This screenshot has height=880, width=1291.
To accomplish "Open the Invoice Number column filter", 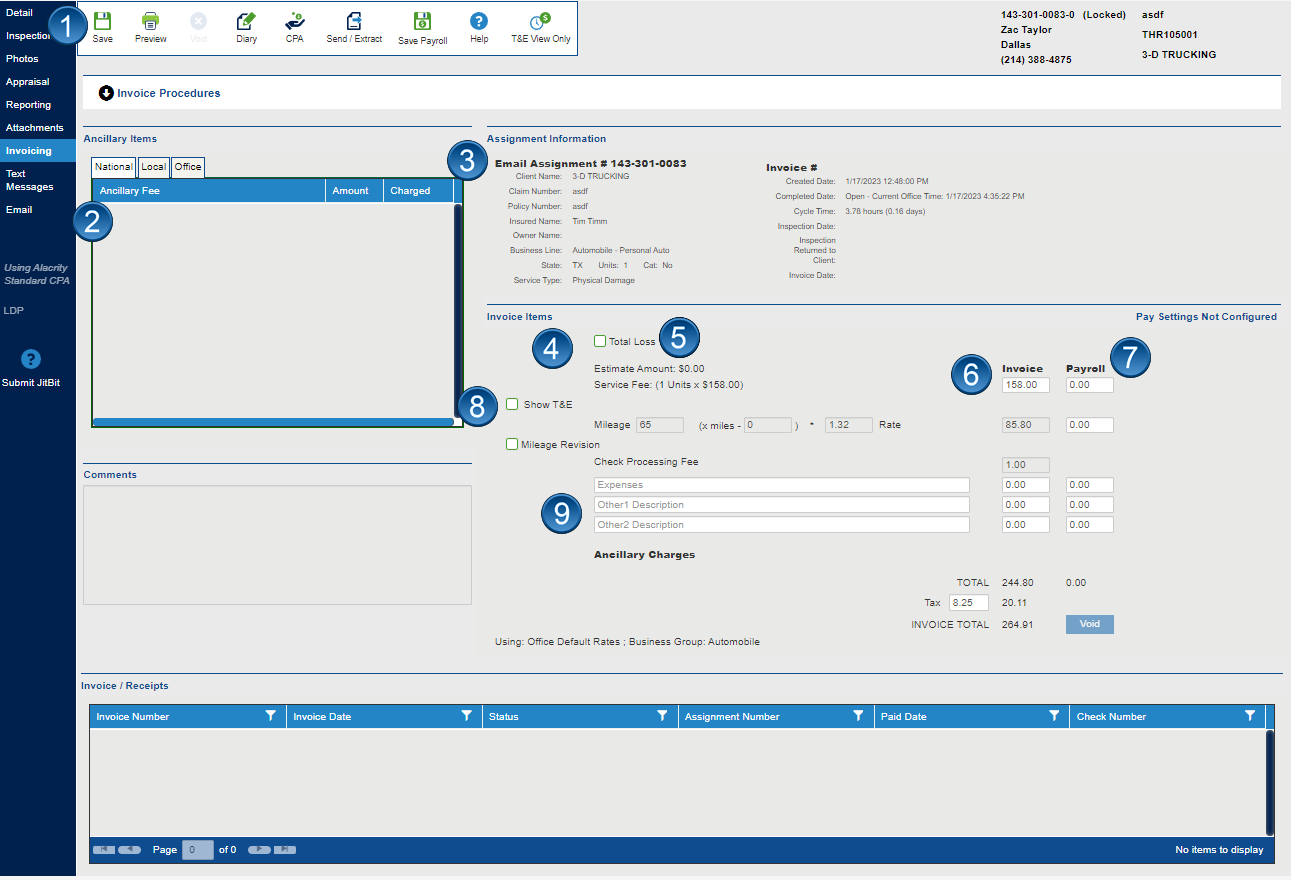I will point(270,716).
